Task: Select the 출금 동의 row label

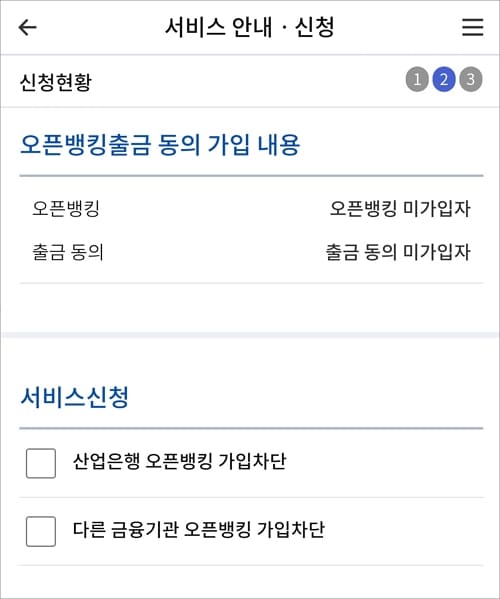Action: coord(68,253)
